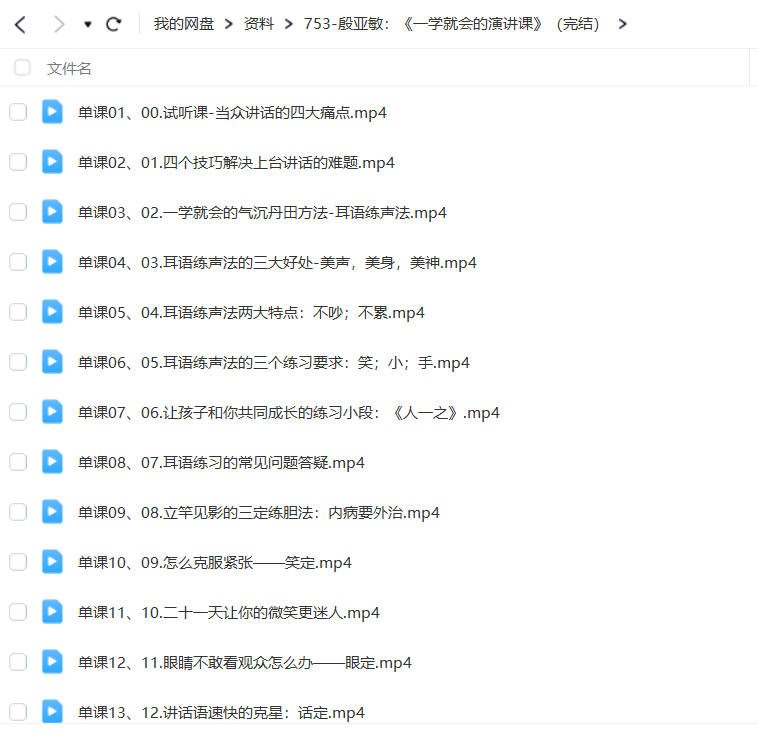Open the navigation history dropdown arrow

(87, 24)
